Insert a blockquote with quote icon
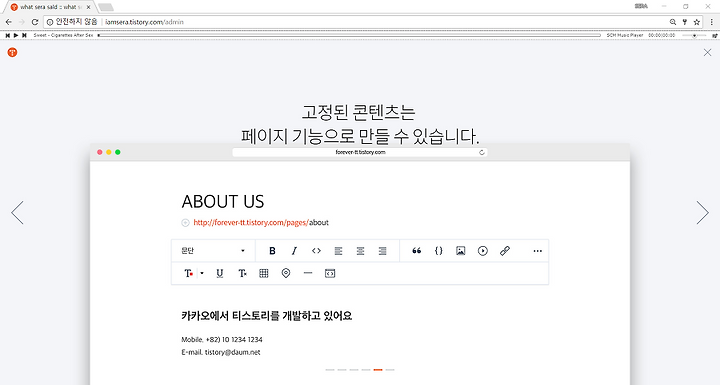 tap(416, 251)
